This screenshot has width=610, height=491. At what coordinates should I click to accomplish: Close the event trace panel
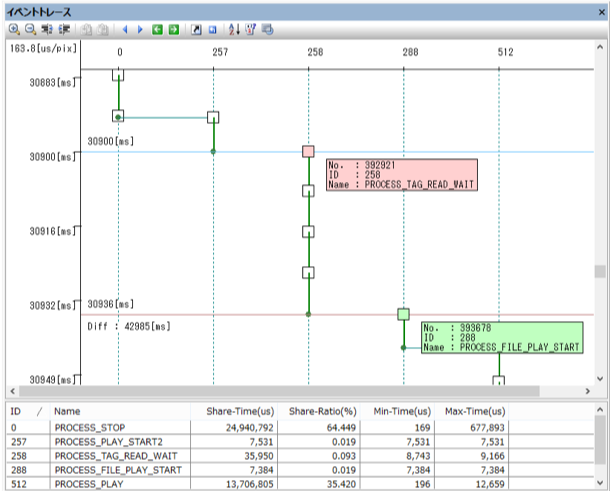[601, 12]
